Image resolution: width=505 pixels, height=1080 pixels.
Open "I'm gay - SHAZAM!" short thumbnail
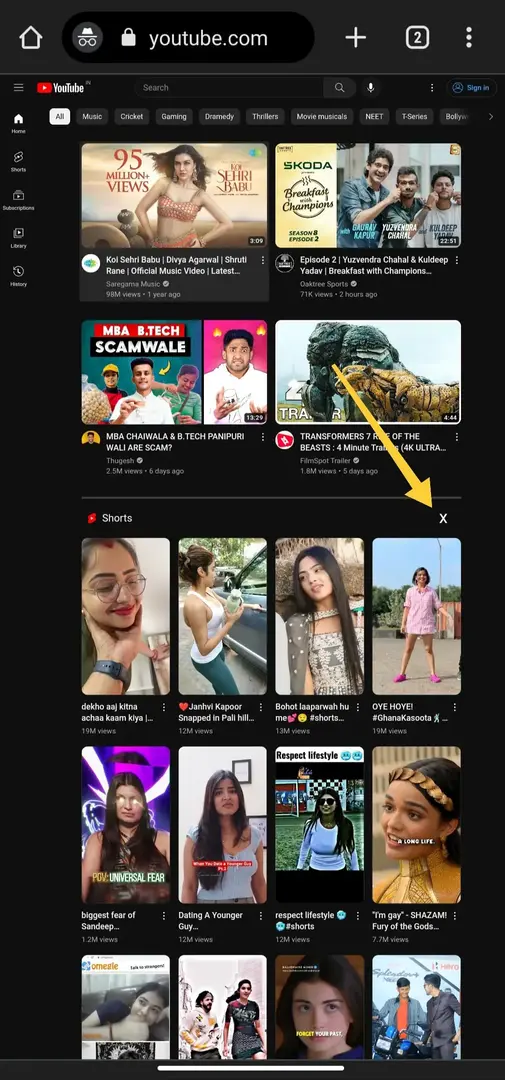[x=417, y=824]
